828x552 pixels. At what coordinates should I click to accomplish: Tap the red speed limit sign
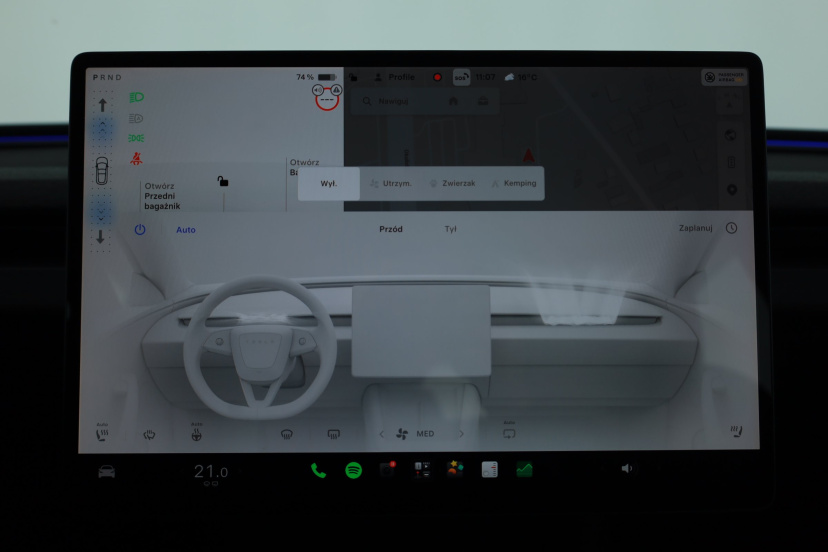(327, 99)
